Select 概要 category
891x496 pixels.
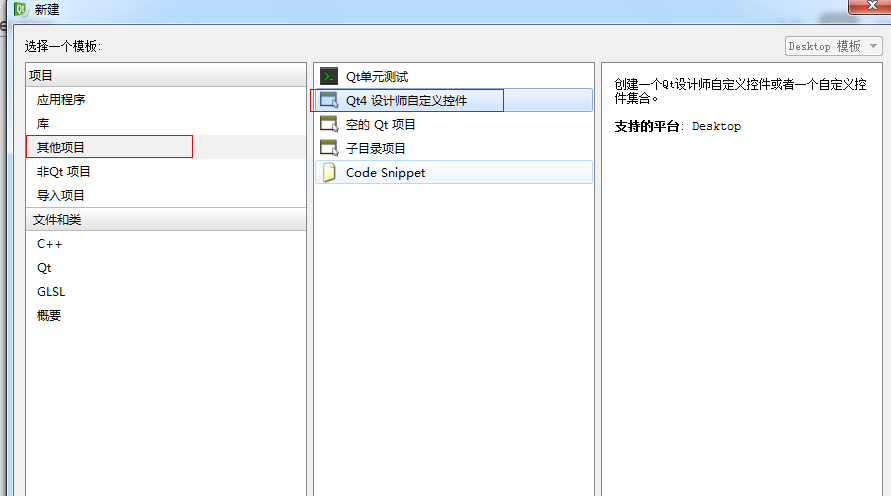tap(166, 315)
